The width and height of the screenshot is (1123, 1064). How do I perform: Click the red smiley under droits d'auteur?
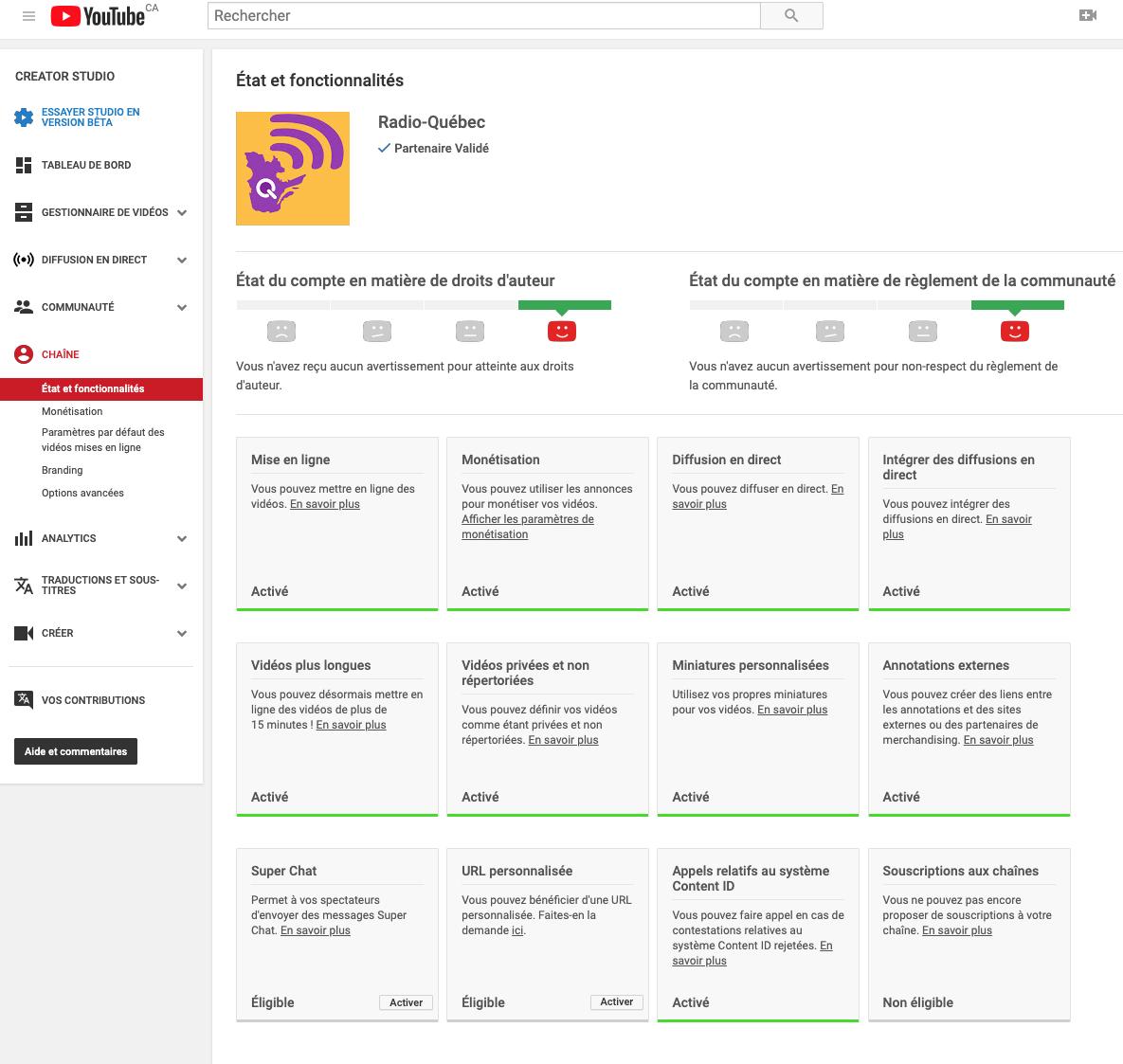coord(561,331)
